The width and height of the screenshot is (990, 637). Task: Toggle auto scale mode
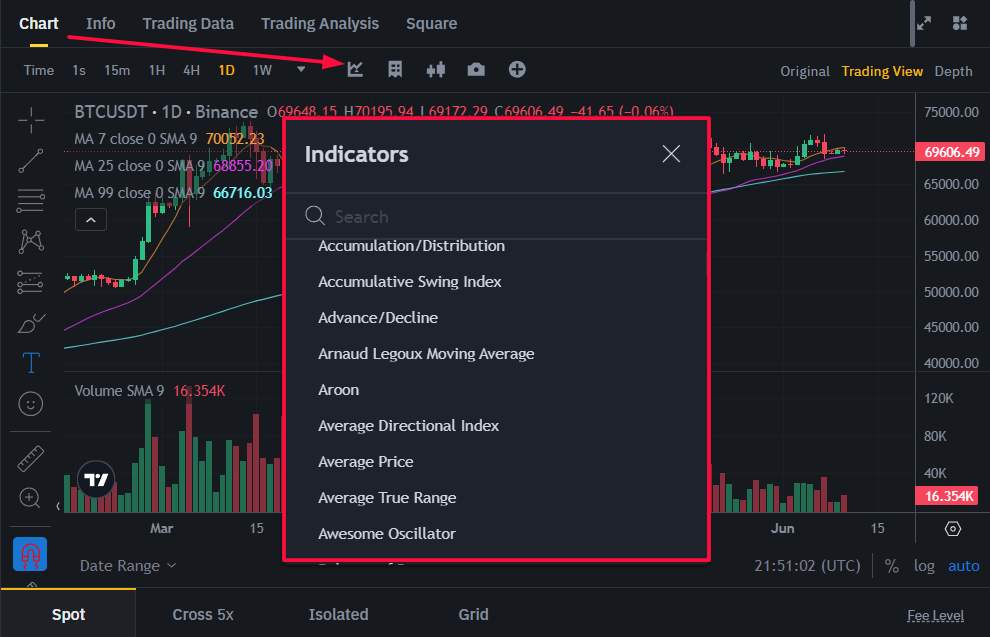coord(963,566)
